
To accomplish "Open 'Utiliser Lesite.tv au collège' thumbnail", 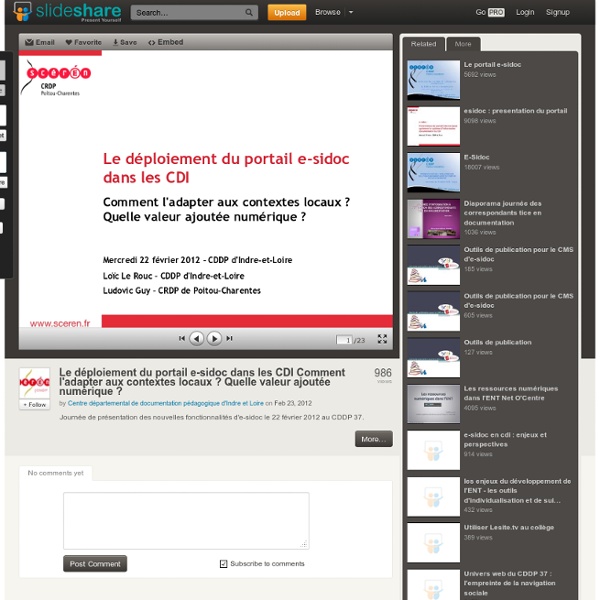I will 434,543.
